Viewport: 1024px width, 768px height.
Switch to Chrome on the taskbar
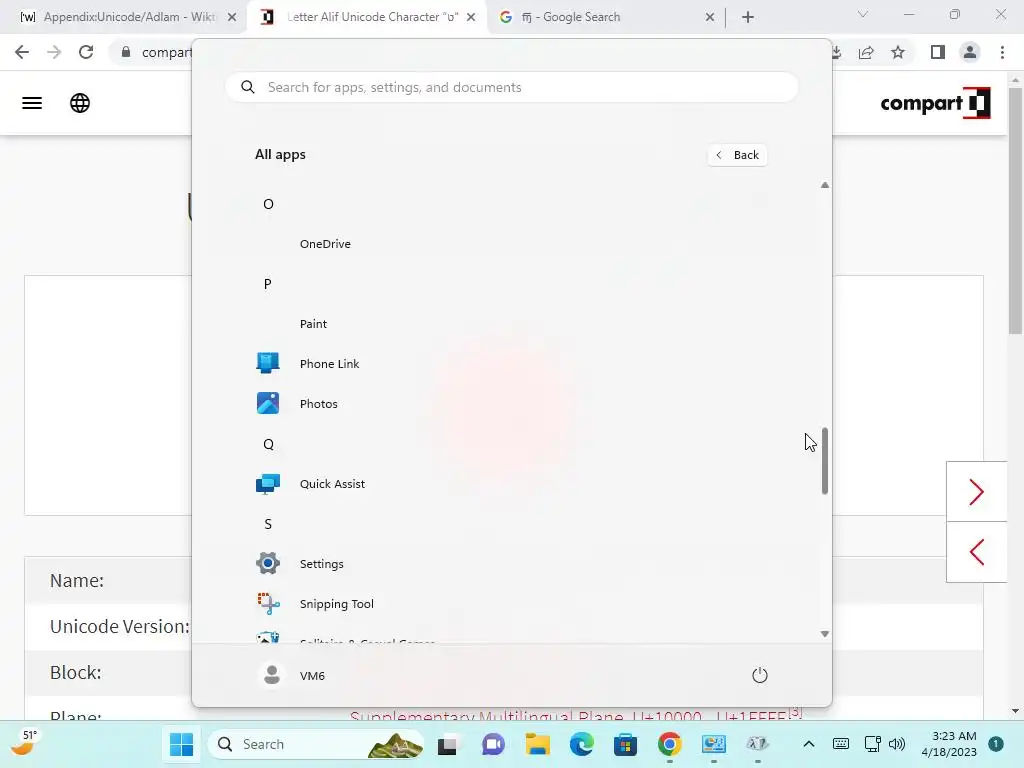click(x=669, y=744)
